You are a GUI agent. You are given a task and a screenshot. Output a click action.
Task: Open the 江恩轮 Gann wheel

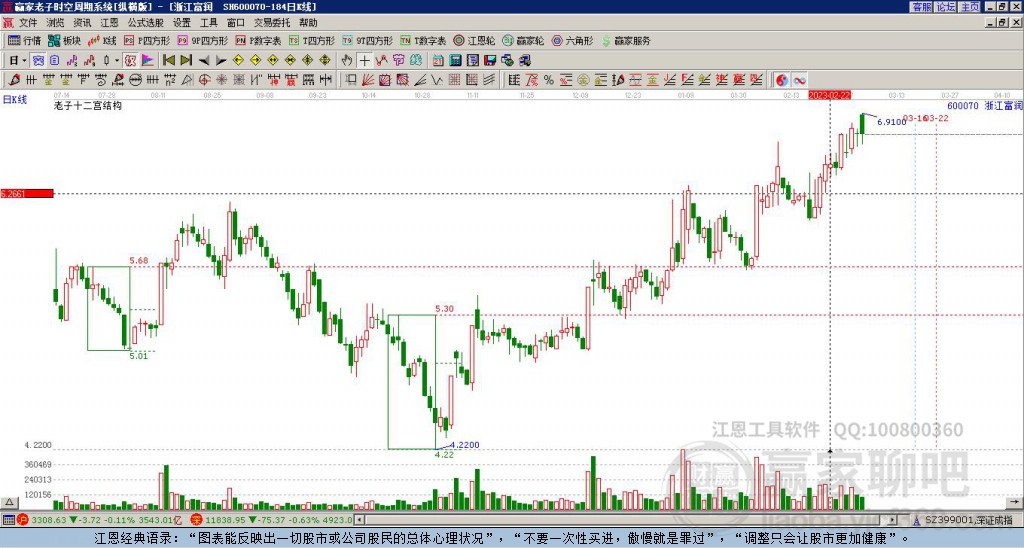click(x=475, y=40)
